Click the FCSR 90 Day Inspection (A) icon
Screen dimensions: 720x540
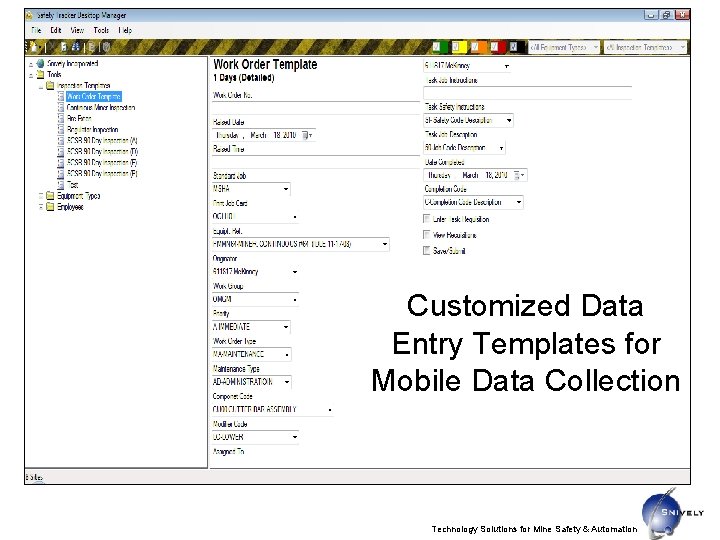(61, 141)
